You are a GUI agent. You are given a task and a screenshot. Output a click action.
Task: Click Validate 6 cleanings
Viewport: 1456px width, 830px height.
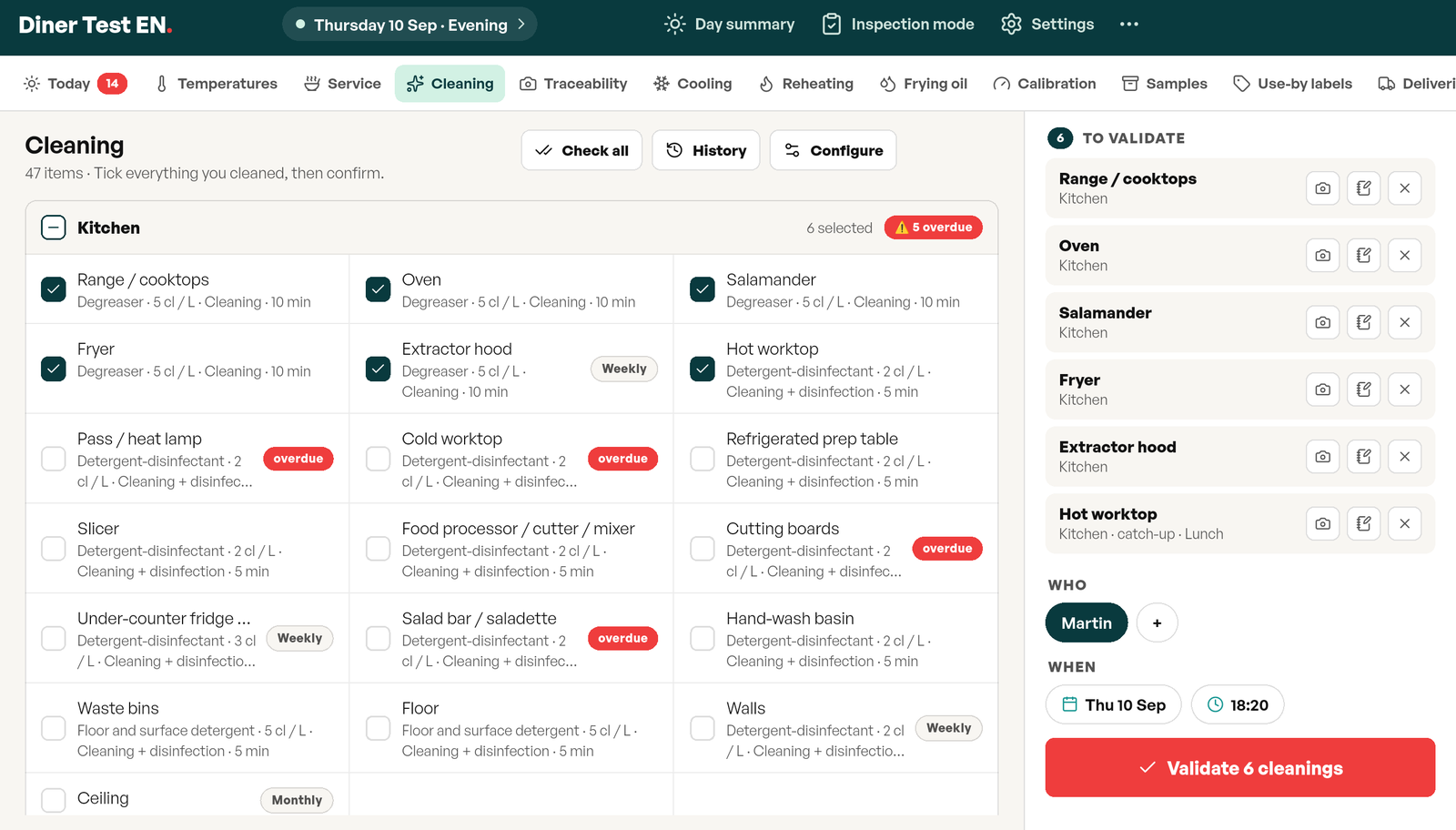pyautogui.click(x=1240, y=768)
